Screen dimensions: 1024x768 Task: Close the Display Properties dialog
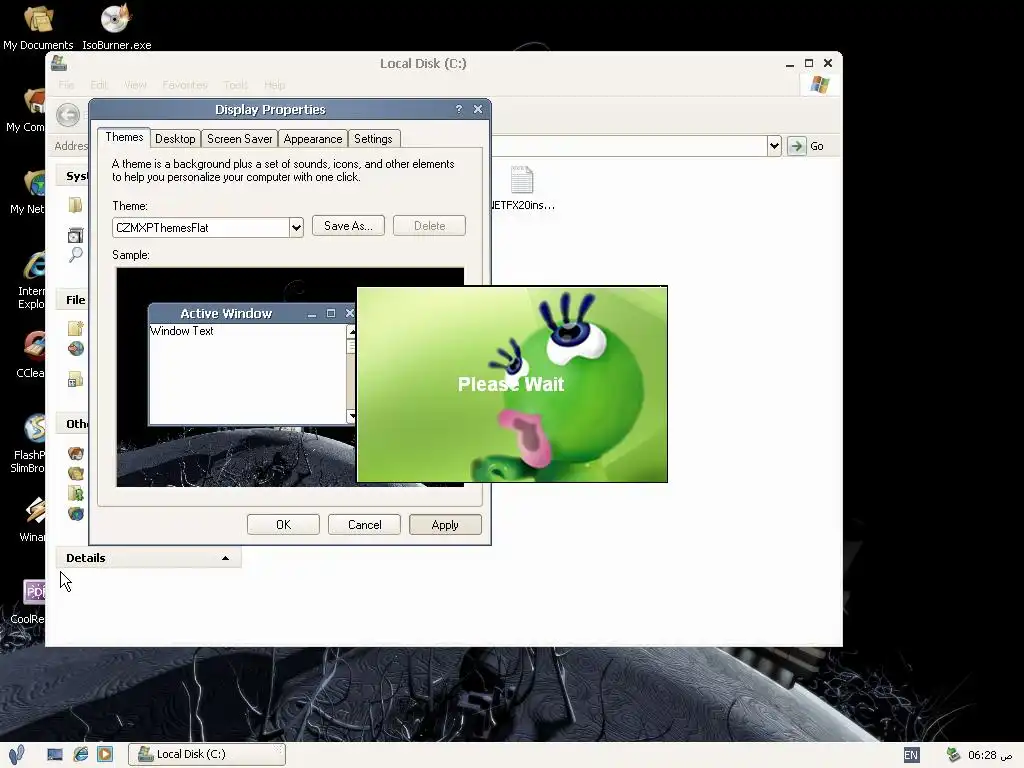(x=478, y=109)
